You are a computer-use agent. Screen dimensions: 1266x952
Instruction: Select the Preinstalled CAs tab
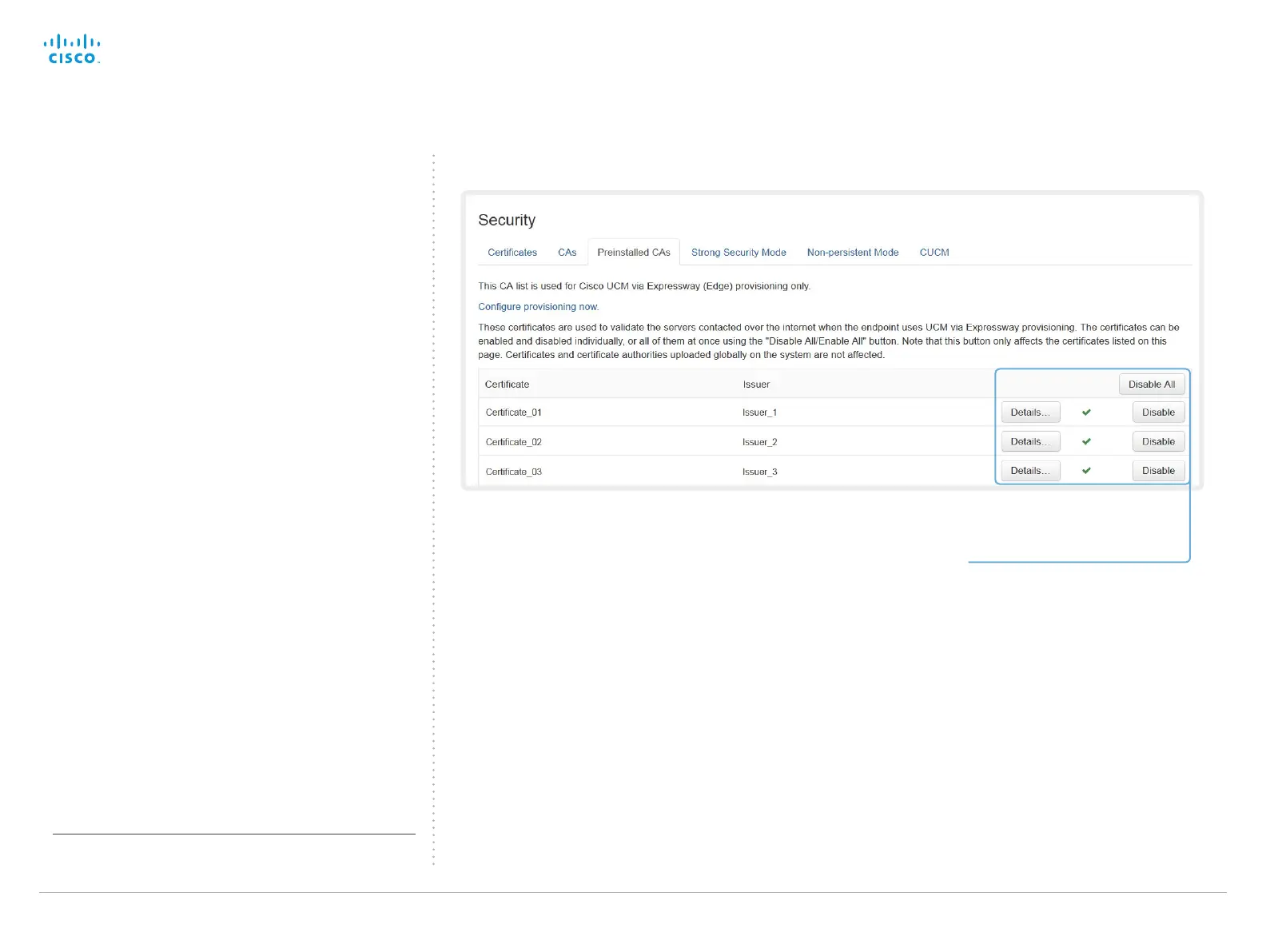point(634,253)
